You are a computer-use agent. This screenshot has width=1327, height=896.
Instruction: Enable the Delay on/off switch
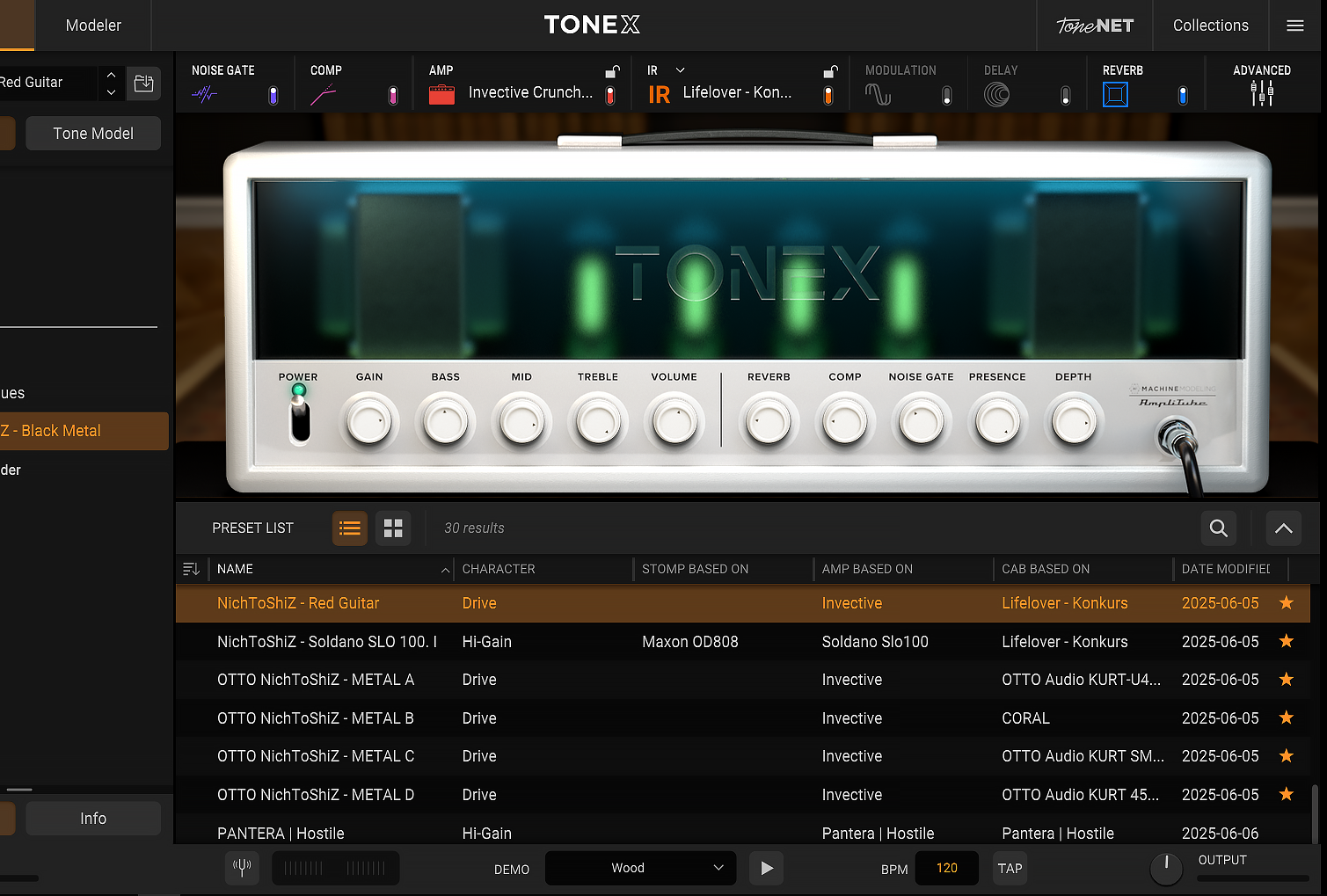1066,96
